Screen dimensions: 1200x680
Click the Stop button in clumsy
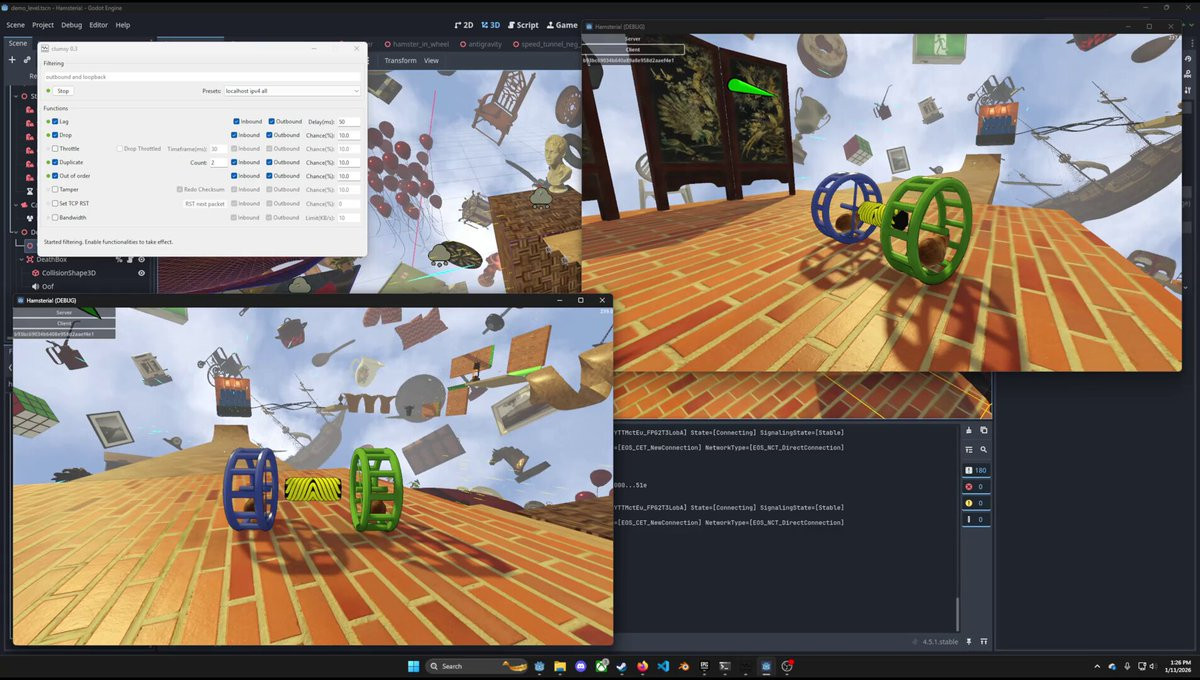63,91
